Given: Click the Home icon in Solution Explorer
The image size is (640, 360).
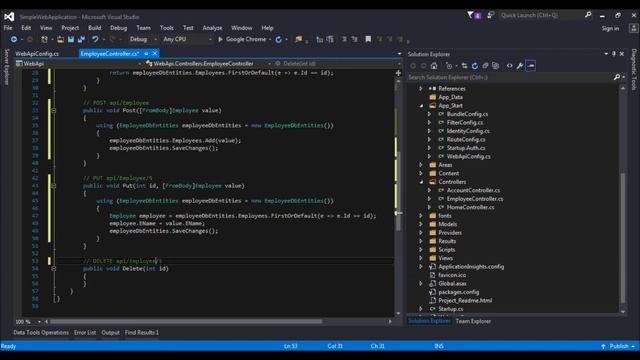Looking at the screenshot, I should coord(434,66).
